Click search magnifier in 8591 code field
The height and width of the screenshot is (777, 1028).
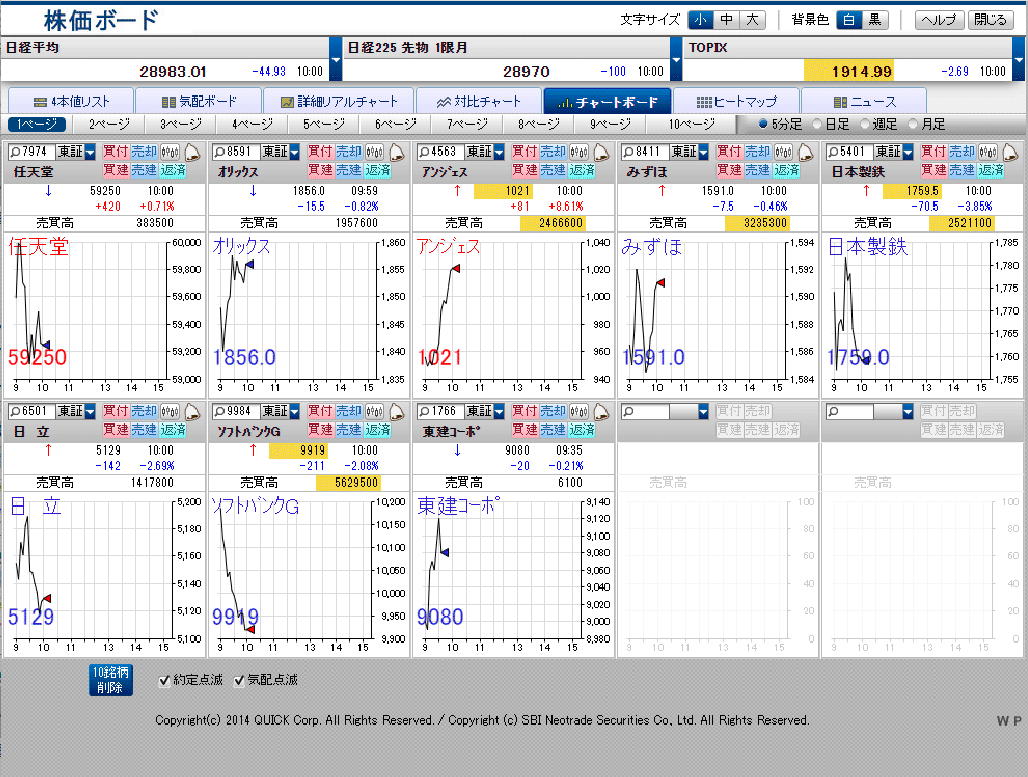click(x=220, y=152)
